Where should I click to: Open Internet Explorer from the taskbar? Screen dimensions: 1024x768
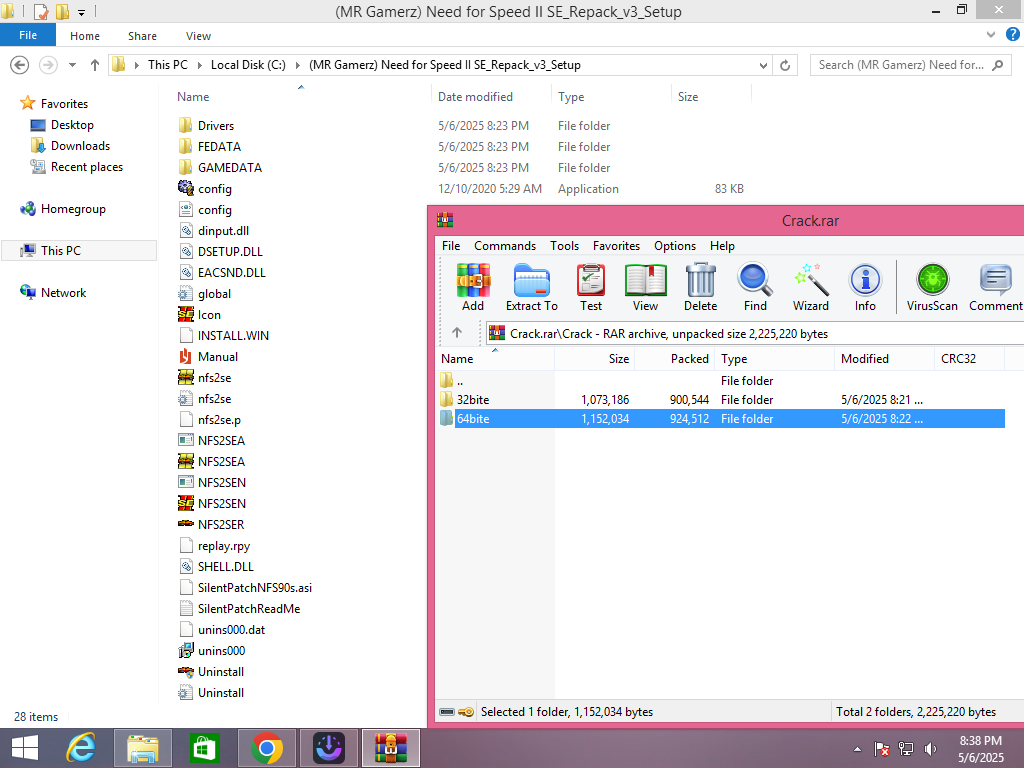pyautogui.click(x=81, y=748)
